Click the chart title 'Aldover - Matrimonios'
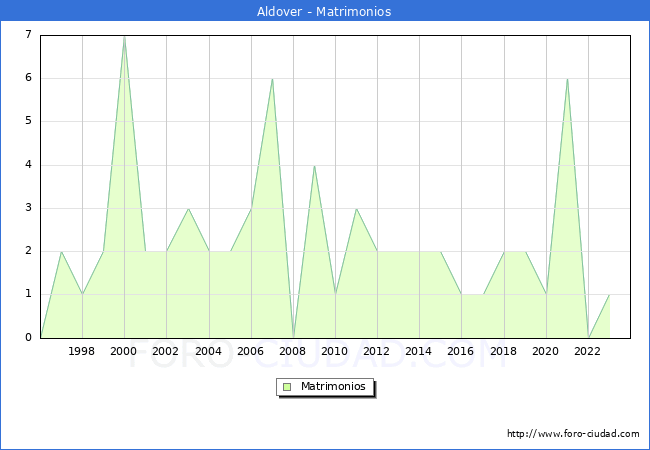This screenshot has height=450, width=650. pos(325,12)
